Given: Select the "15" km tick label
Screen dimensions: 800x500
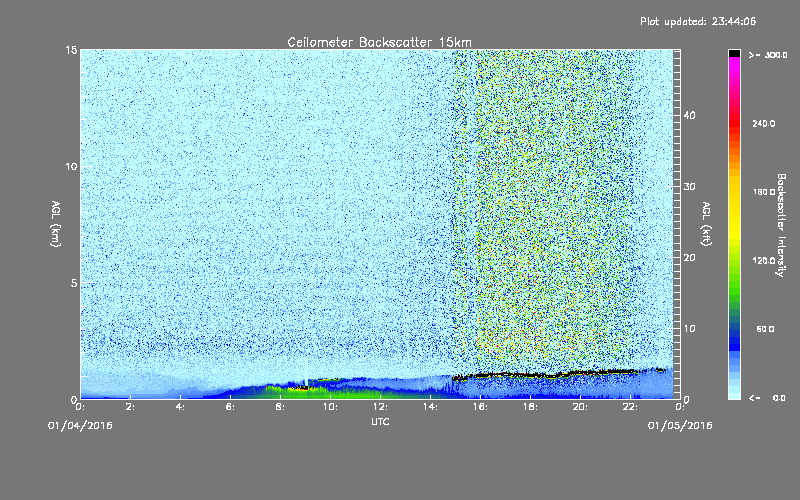Looking at the screenshot, I should 71,50.
